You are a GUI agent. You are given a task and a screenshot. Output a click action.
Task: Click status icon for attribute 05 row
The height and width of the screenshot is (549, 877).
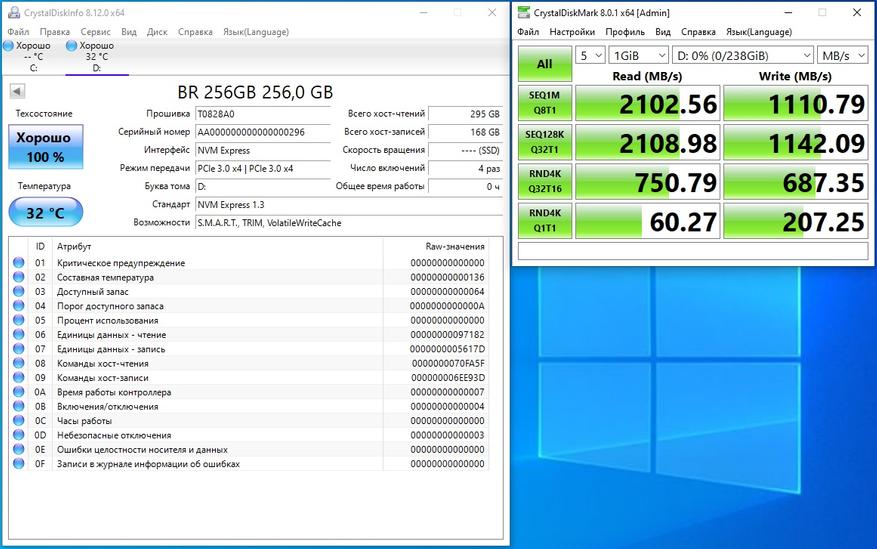click(x=18, y=320)
